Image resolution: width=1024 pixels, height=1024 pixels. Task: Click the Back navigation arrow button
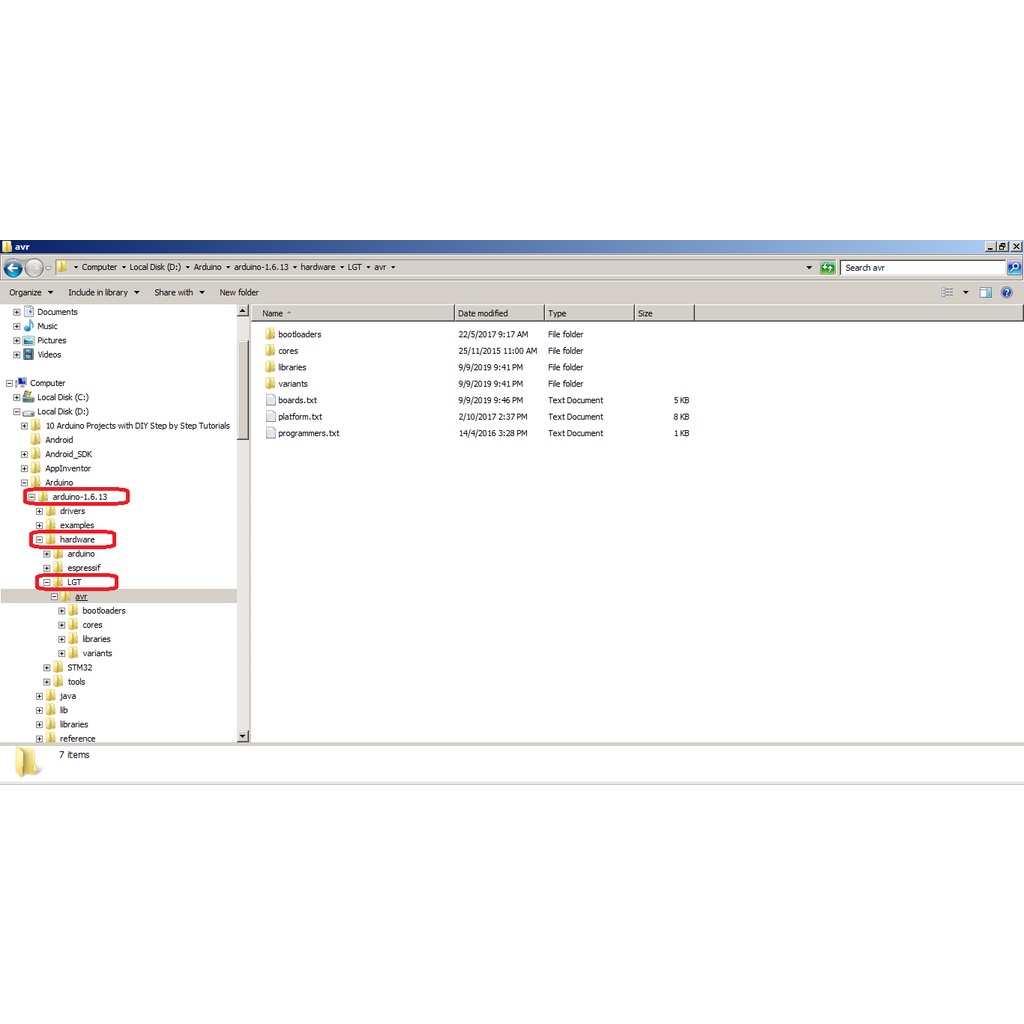pyautogui.click(x=13, y=268)
